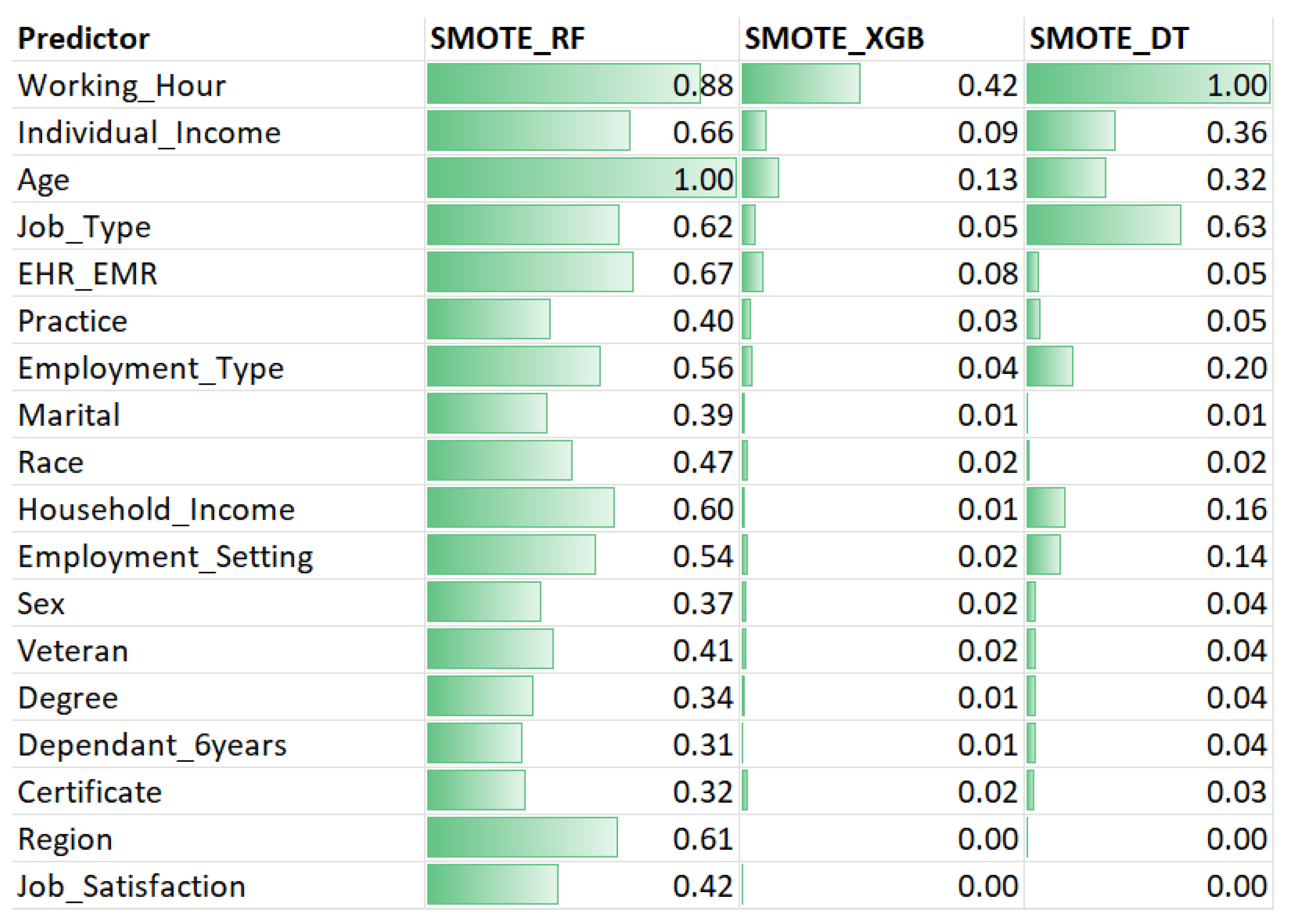Click the Employment_Type row label
This screenshot has height=924, width=1295.
coord(151,368)
